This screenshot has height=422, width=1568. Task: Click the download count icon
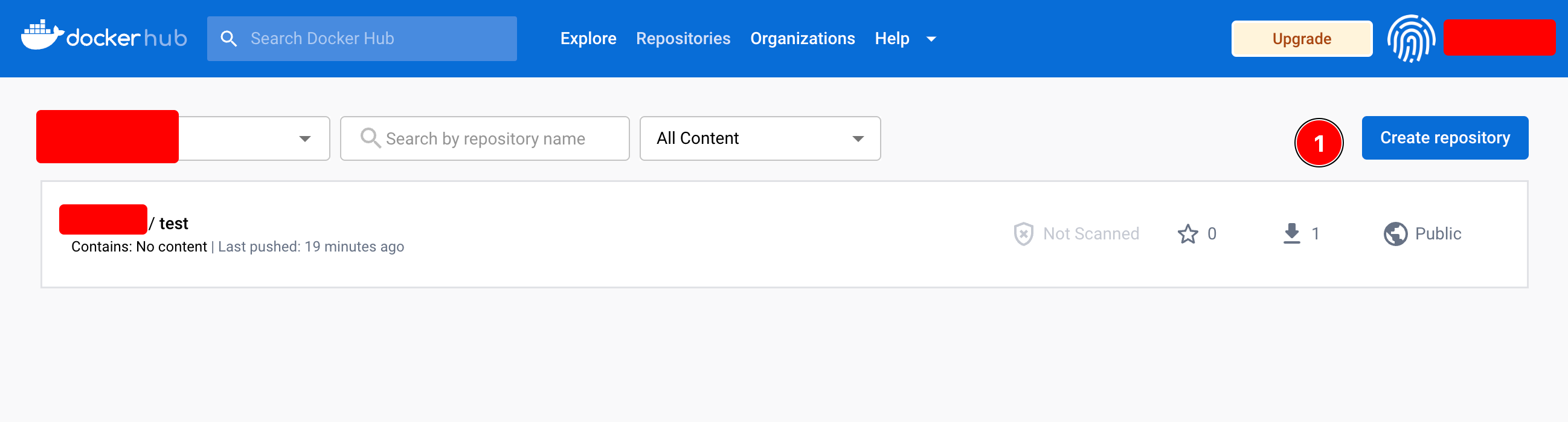coord(1291,234)
